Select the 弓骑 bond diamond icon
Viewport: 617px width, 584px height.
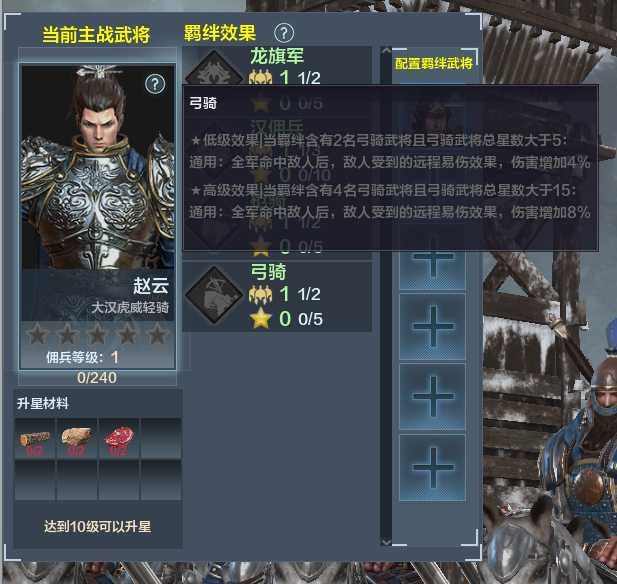(214, 295)
